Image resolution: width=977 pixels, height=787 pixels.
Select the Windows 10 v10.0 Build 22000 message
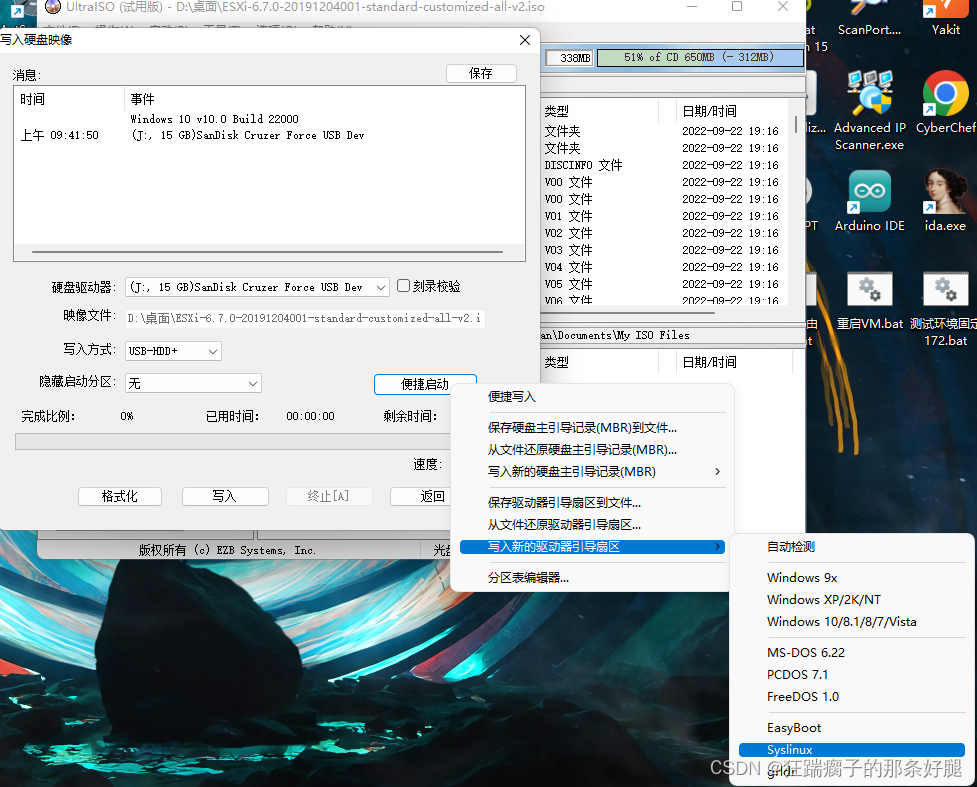point(214,119)
